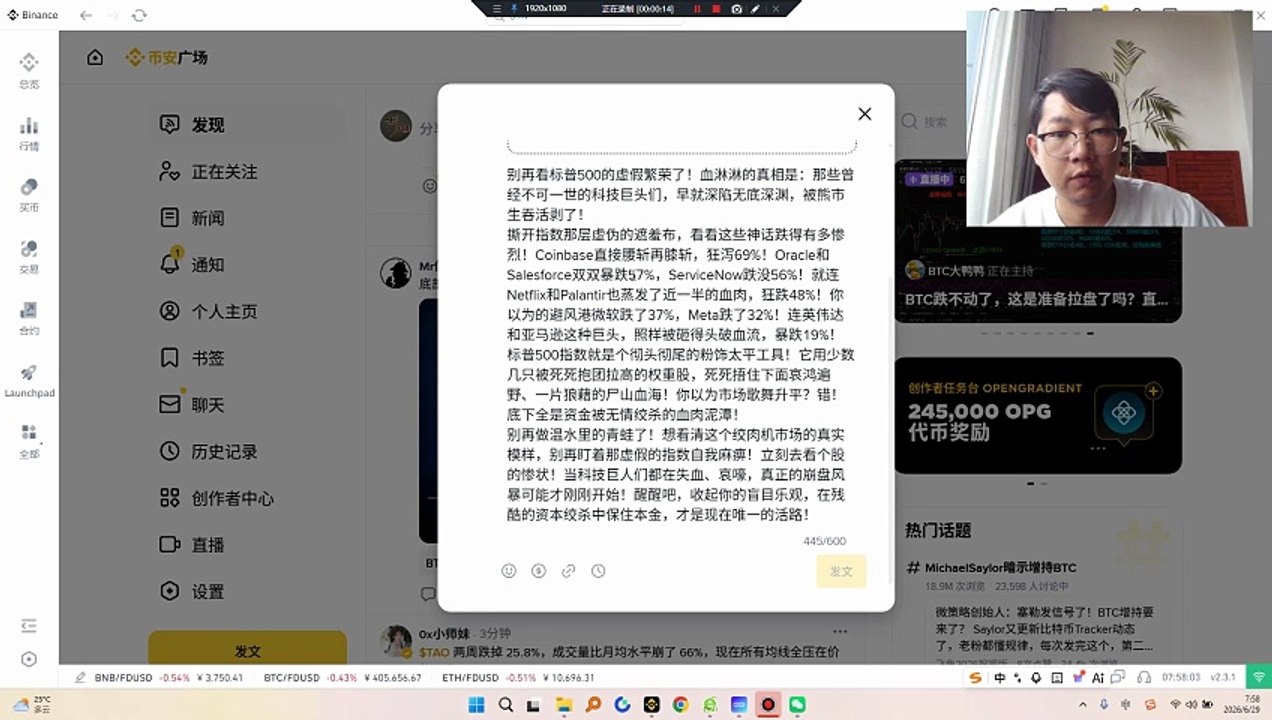Open the 币安广场 logo link
Image resolution: width=1272 pixels, height=720 pixels.
coord(167,57)
